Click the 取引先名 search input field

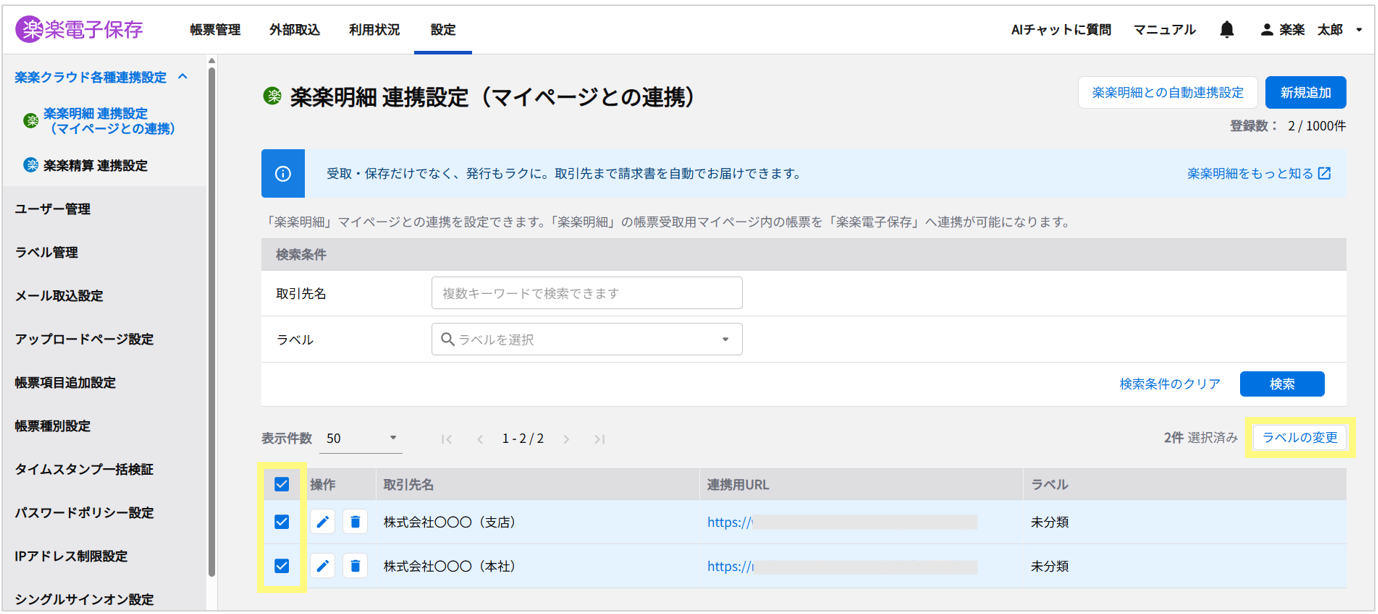587,293
